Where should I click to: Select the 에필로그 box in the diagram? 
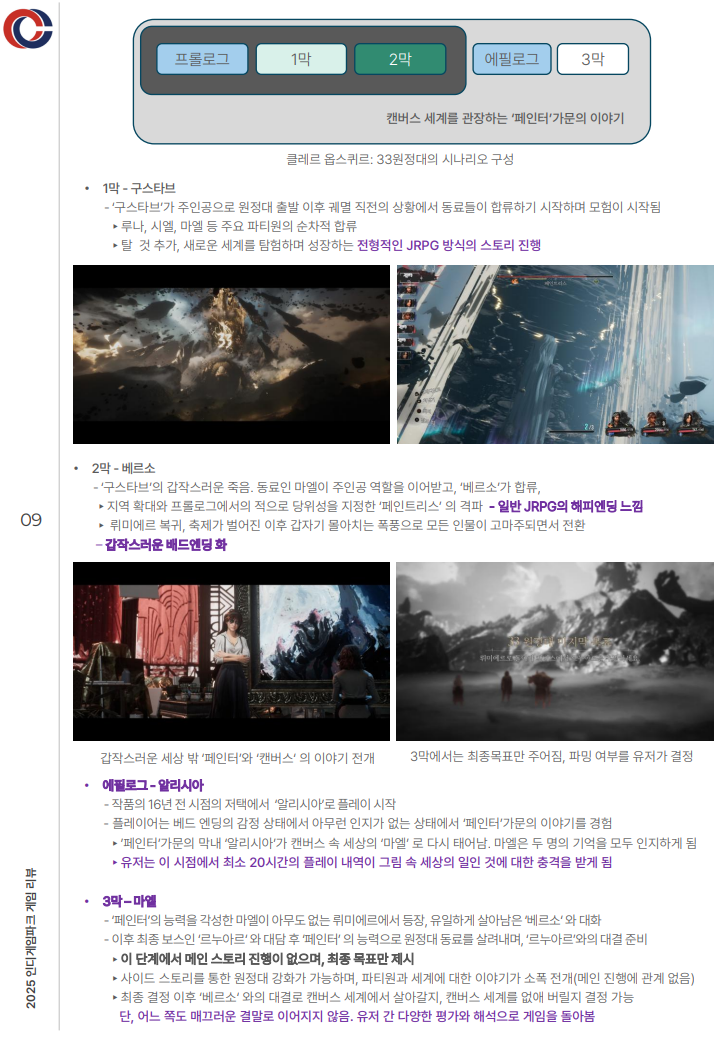coord(511,59)
